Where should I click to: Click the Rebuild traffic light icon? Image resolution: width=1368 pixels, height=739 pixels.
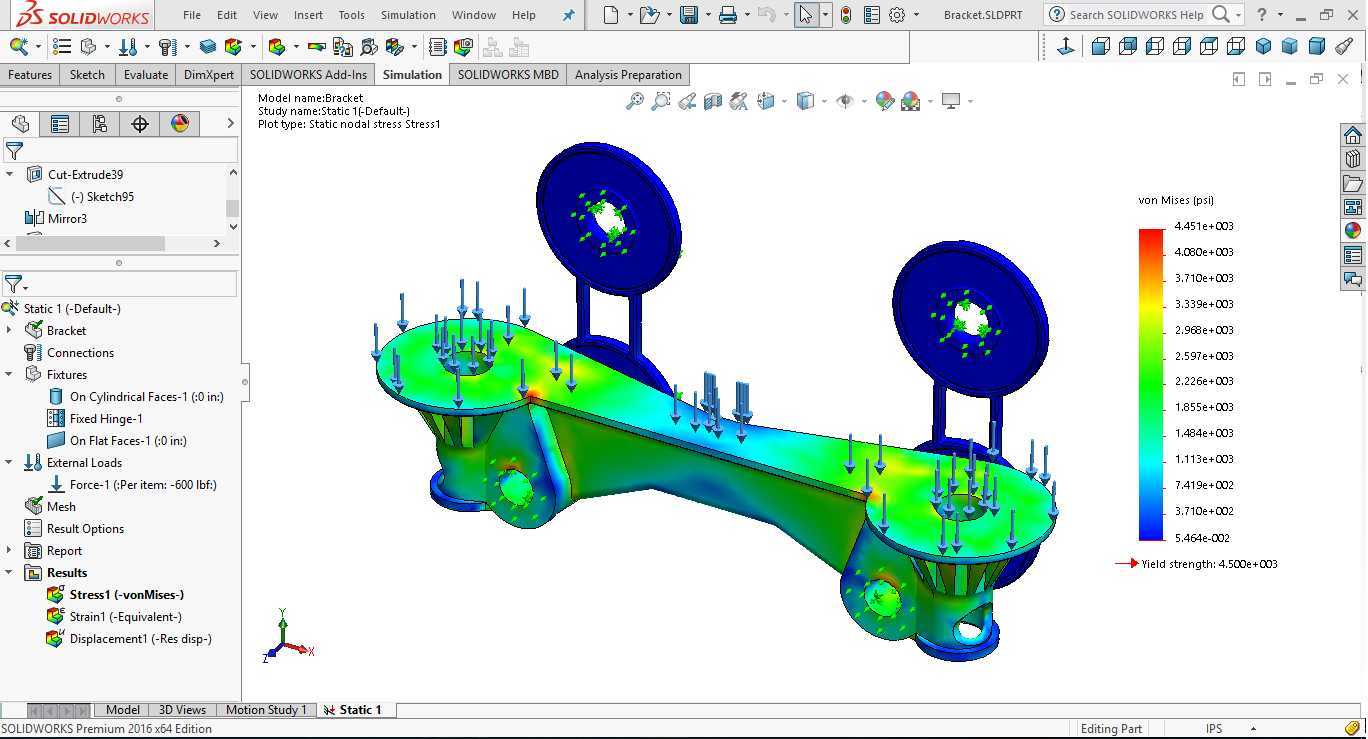click(x=846, y=15)
